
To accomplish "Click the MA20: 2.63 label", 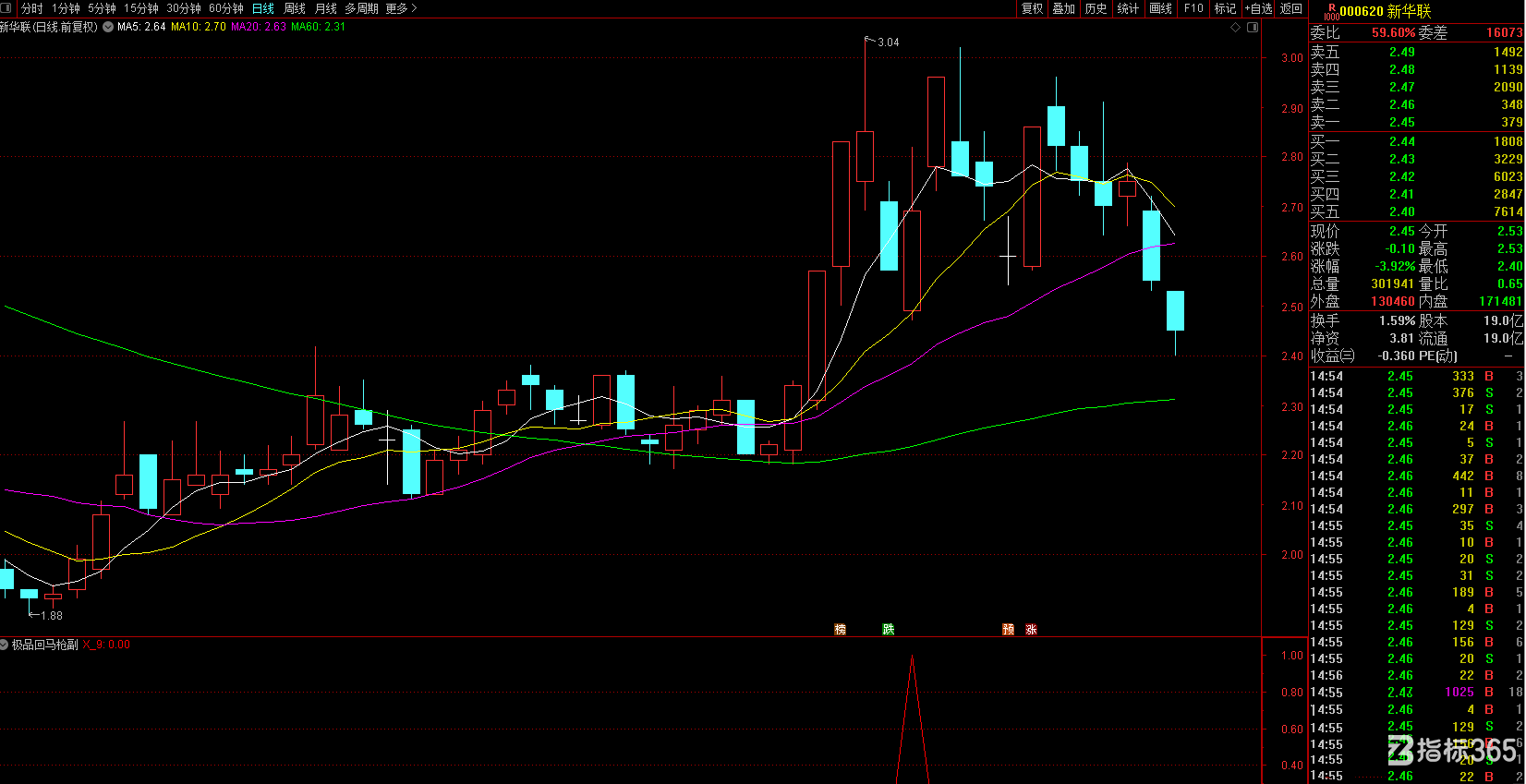I will [x=259, y=27].
